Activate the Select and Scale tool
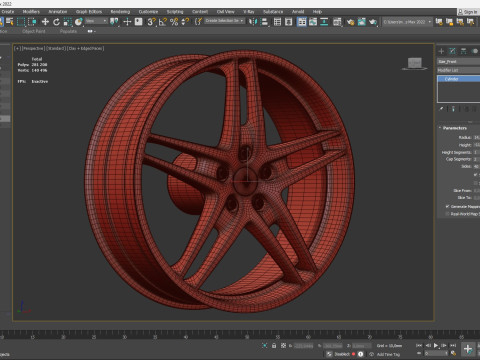Screen dimensions: 480x360 click(x=68, y=22)
